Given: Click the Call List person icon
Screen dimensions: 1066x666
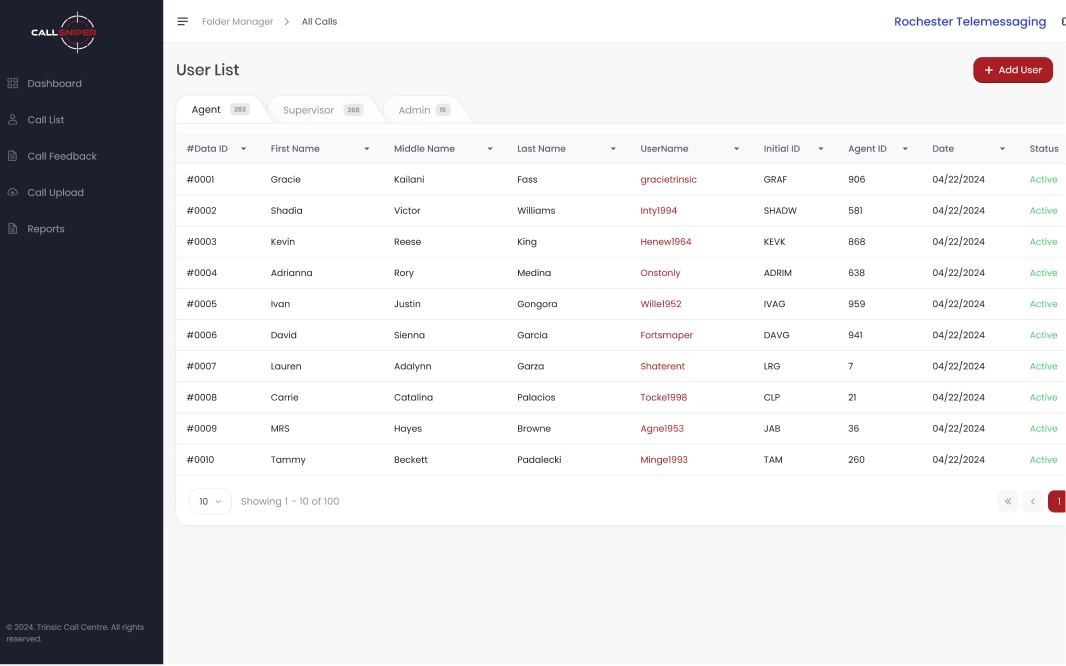Looking at the screenshot, I should click(13, 120).
